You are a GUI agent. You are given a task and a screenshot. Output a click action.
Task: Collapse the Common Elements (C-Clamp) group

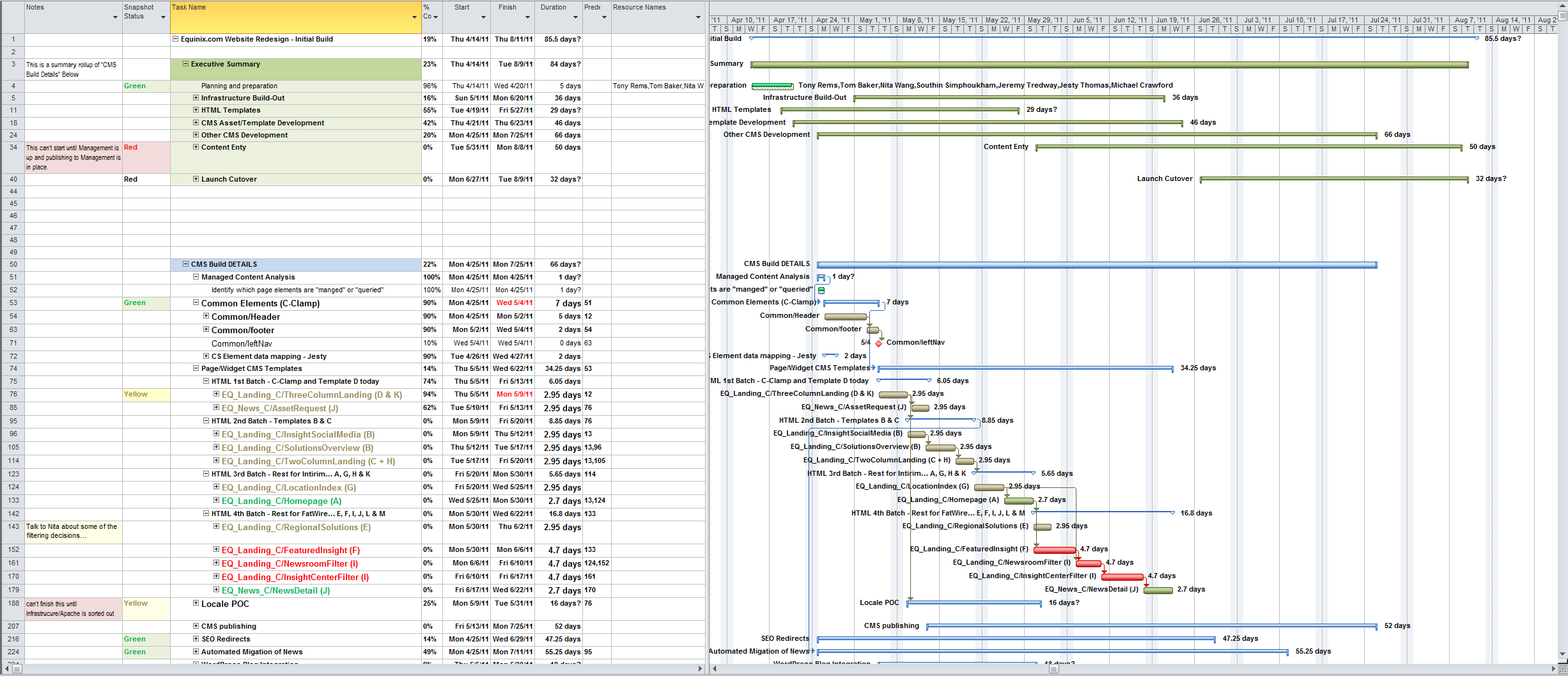(x=196, y=303)
